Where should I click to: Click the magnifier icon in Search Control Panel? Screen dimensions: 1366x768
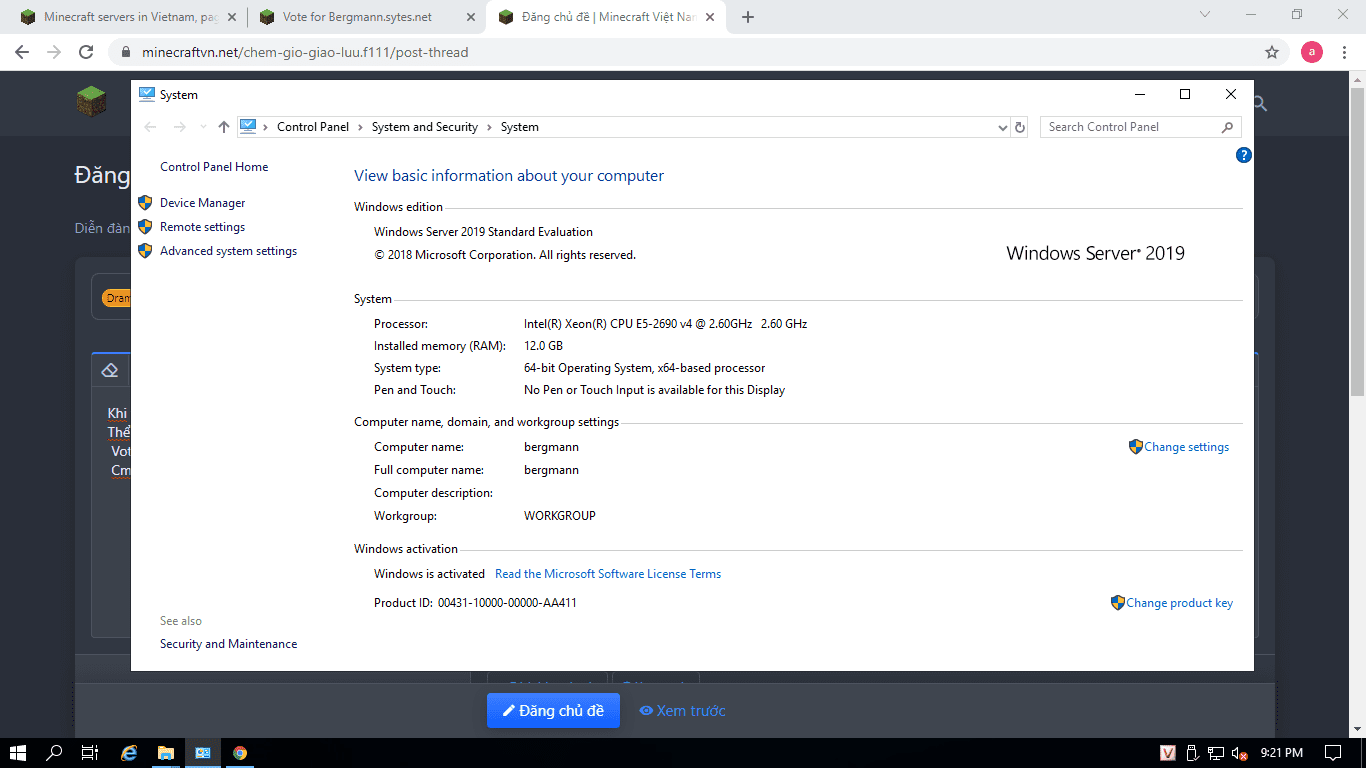[1227, 127]
